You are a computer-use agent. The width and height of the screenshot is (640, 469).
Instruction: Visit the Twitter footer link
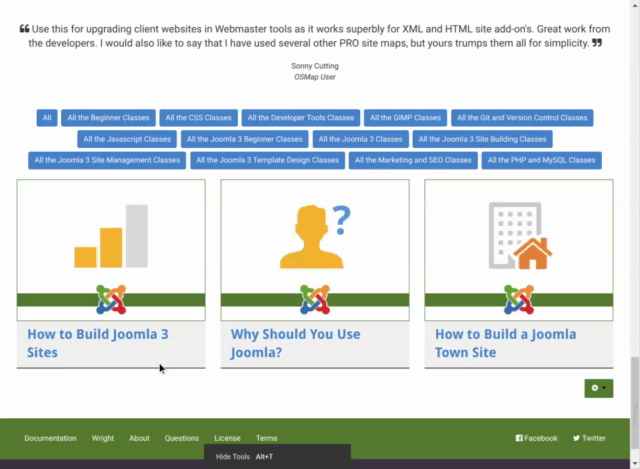589,438
